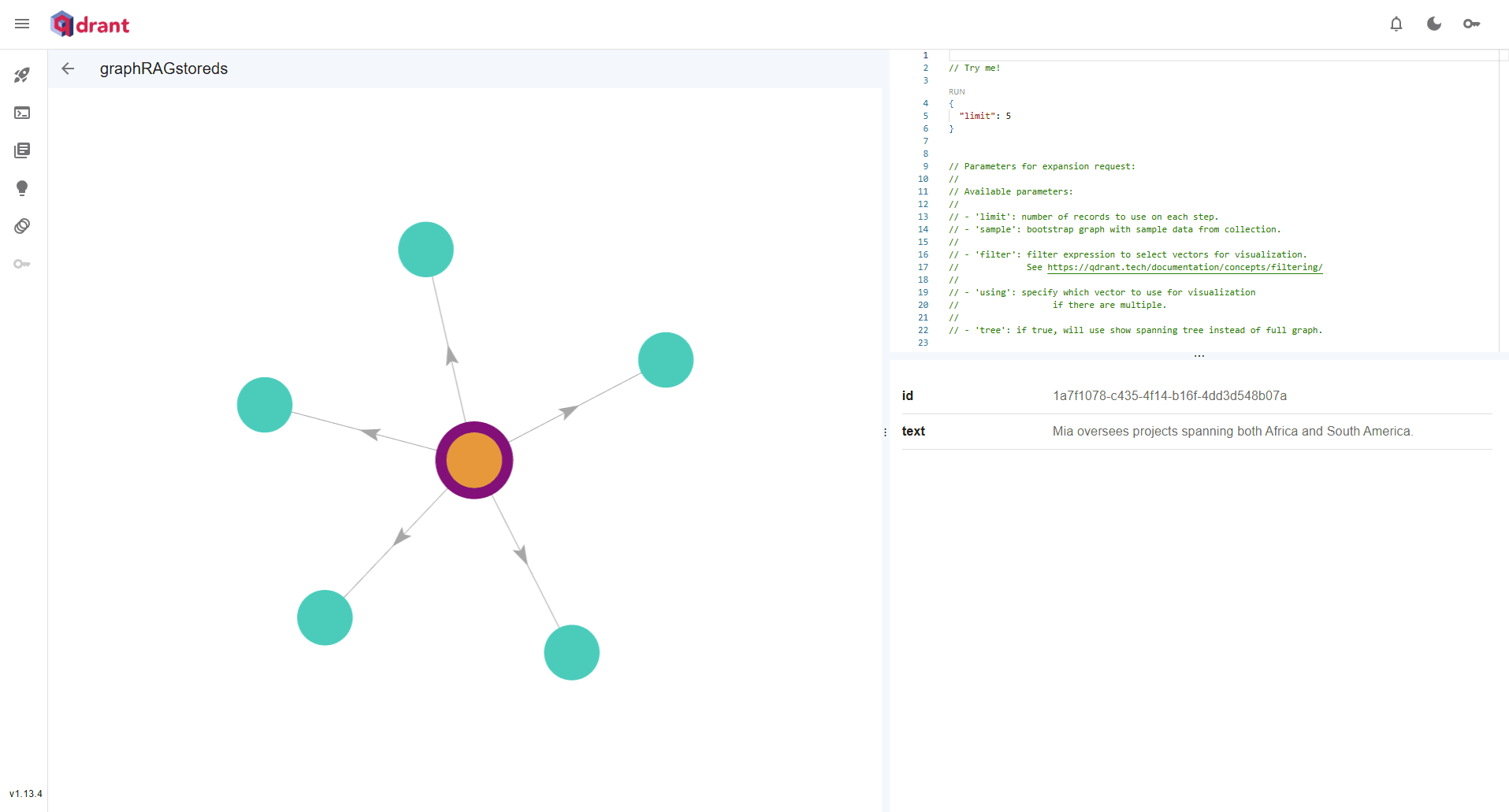Screen dimensions: 1509x812
Task: Open the Console via terminal icon
Action: (x=22, y=113)
